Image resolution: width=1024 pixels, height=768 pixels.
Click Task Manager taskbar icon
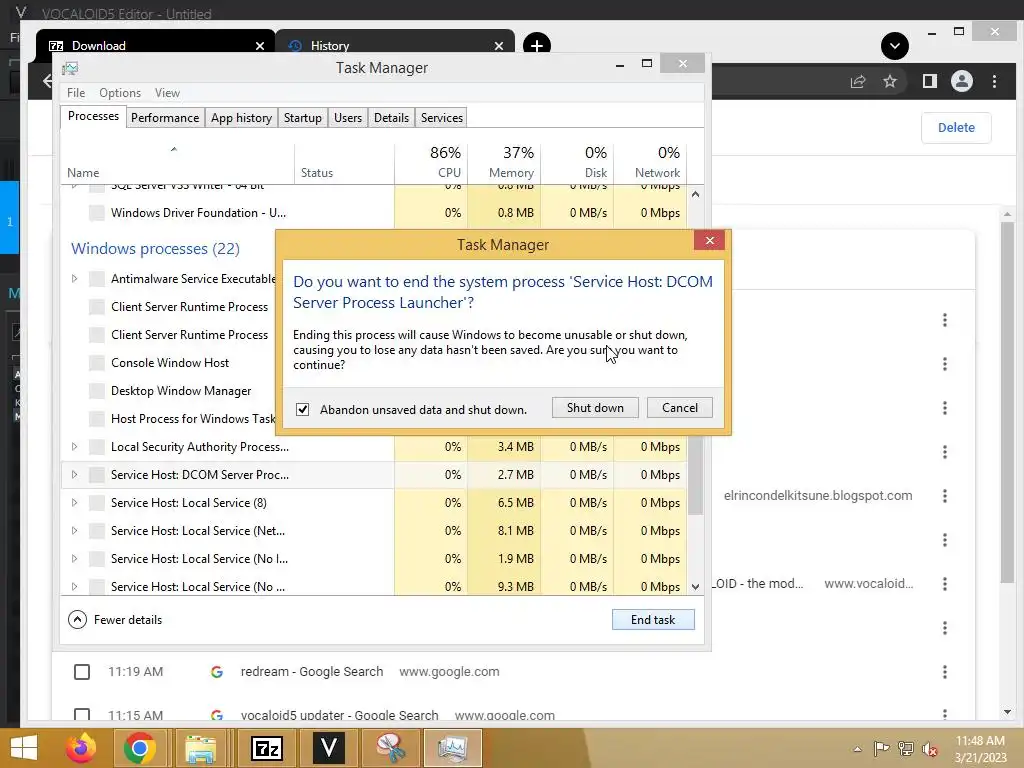pyautogui.click(x=452, y=748)
